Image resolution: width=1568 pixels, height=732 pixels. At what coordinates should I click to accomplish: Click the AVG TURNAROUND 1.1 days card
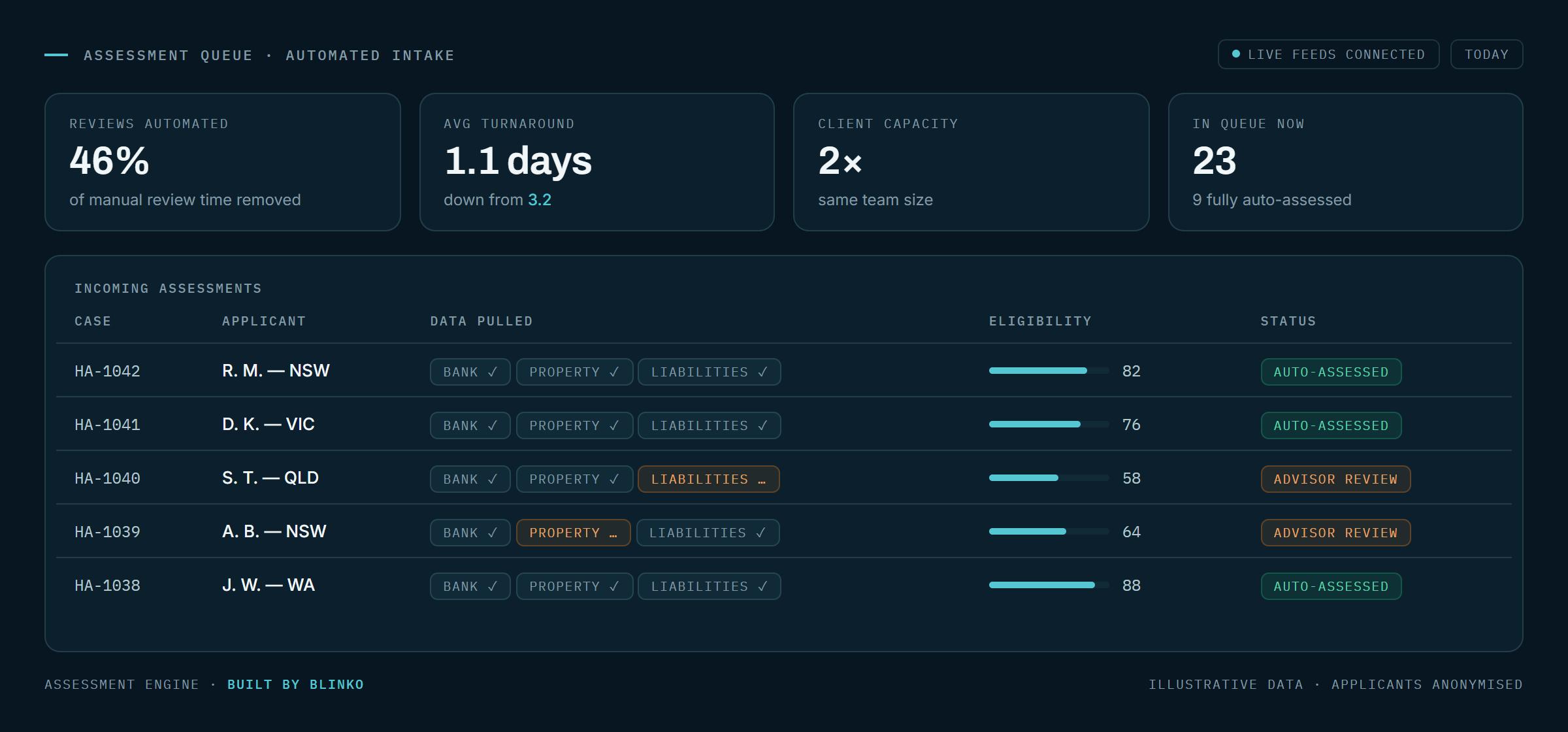[x=597, y=162]
